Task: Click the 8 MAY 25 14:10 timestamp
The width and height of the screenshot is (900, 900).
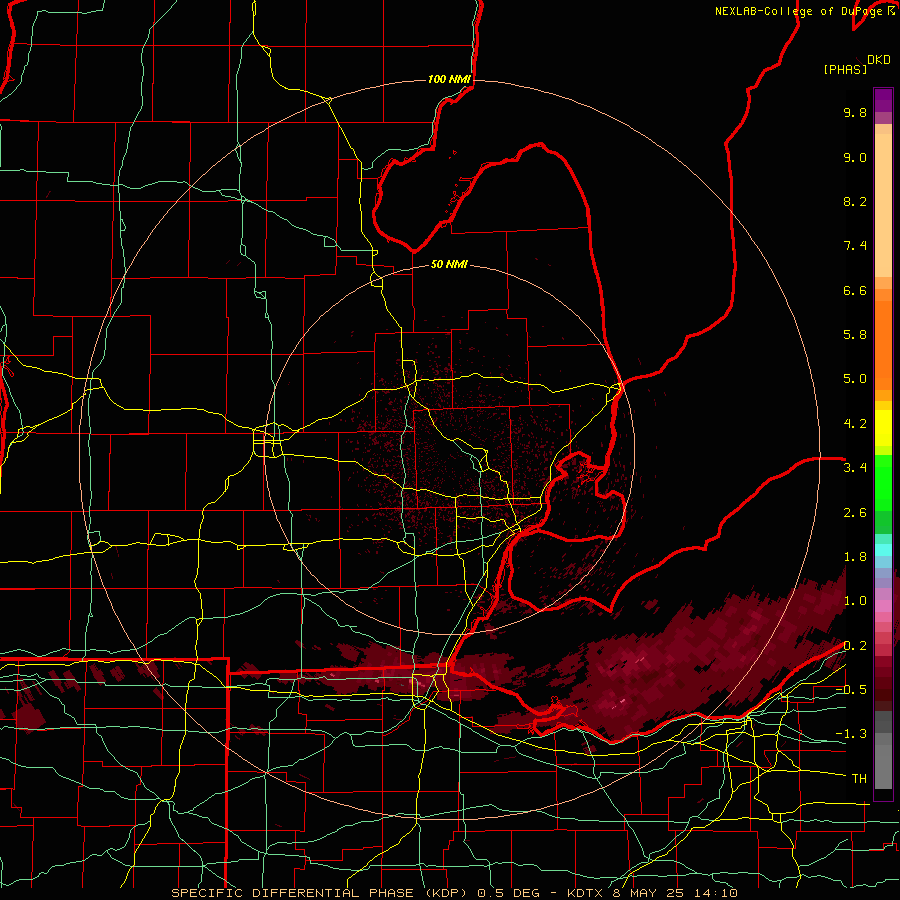Action: (x=675, y=893)
